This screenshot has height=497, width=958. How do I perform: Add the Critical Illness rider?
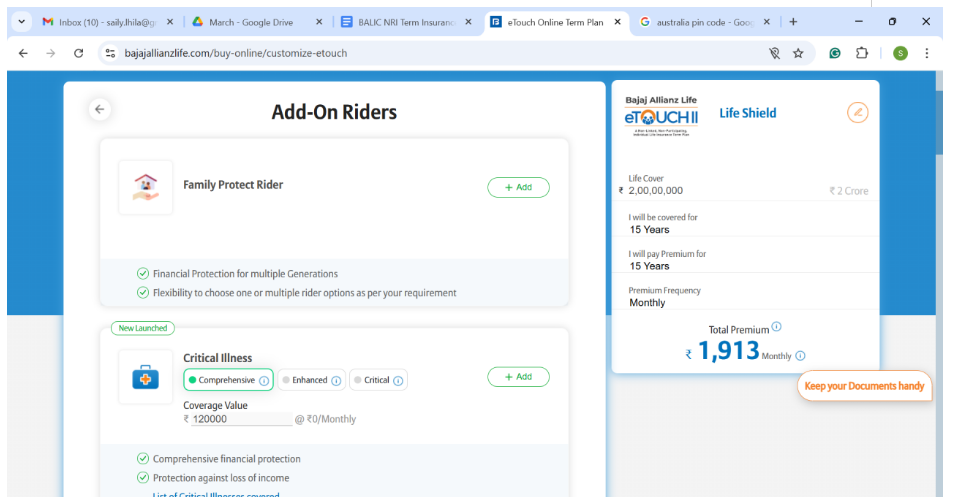point(518,377)
